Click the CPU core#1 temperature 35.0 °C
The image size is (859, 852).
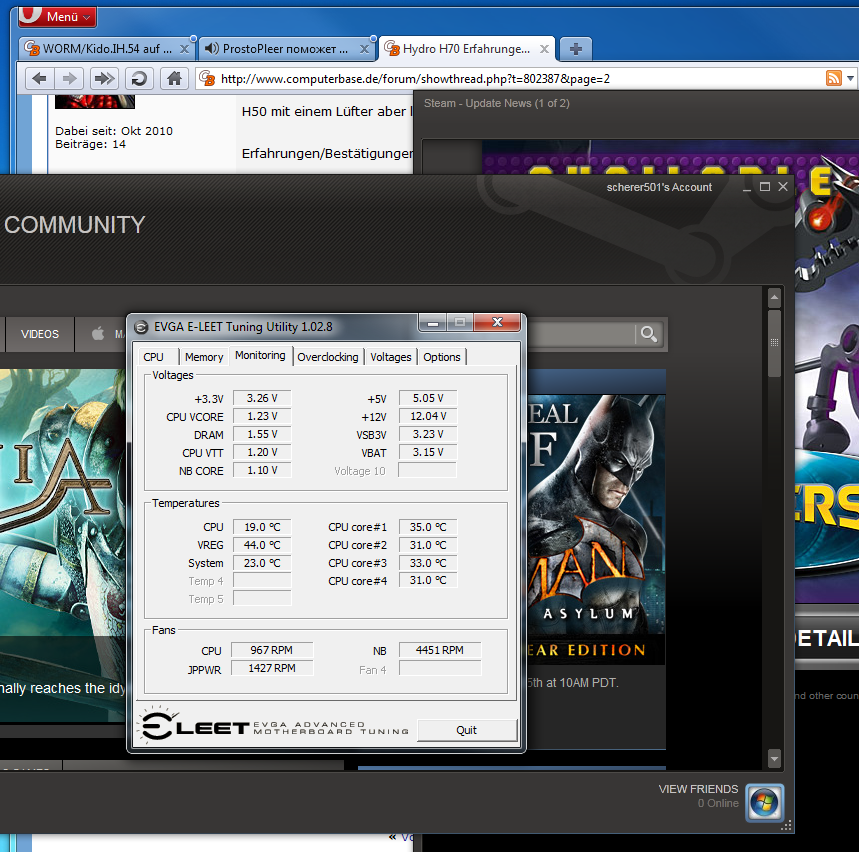point(428,527)
